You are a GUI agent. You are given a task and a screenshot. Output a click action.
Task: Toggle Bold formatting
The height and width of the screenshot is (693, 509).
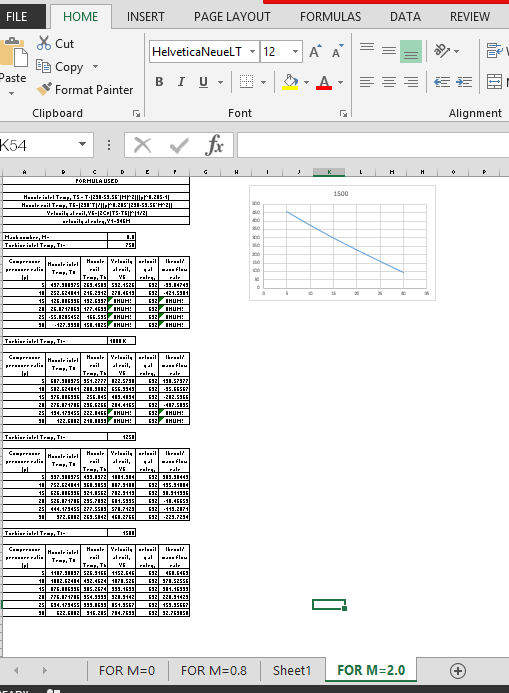coord(160,82)
